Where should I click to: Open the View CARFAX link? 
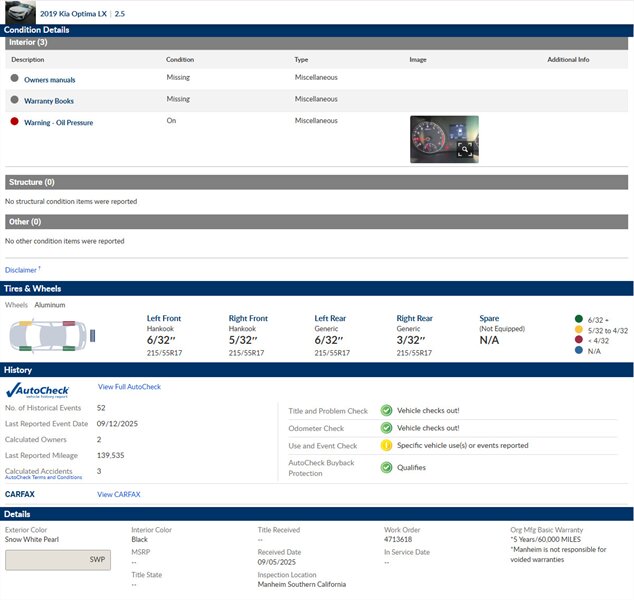point(118,494)
